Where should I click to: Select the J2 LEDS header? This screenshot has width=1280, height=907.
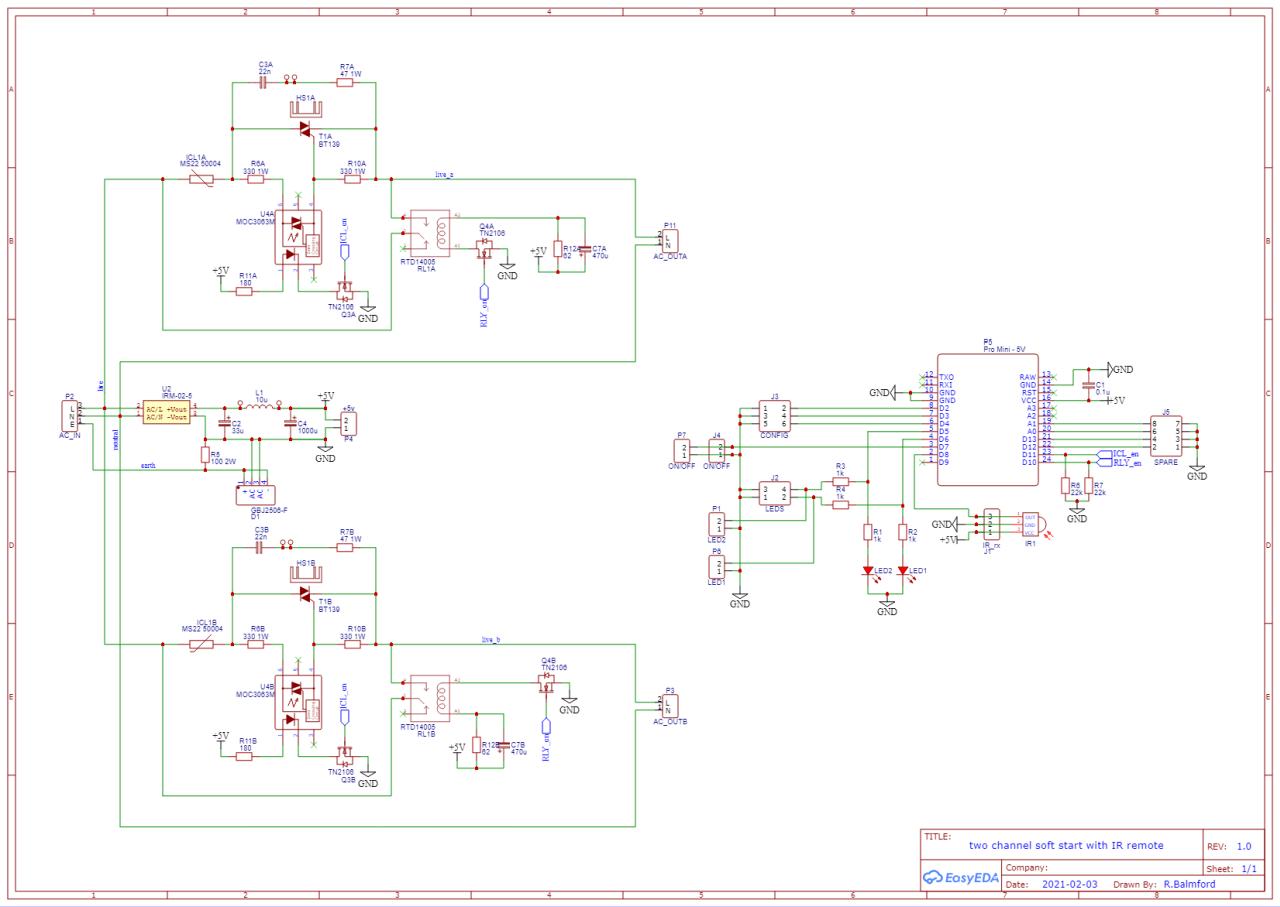(774, 492)
